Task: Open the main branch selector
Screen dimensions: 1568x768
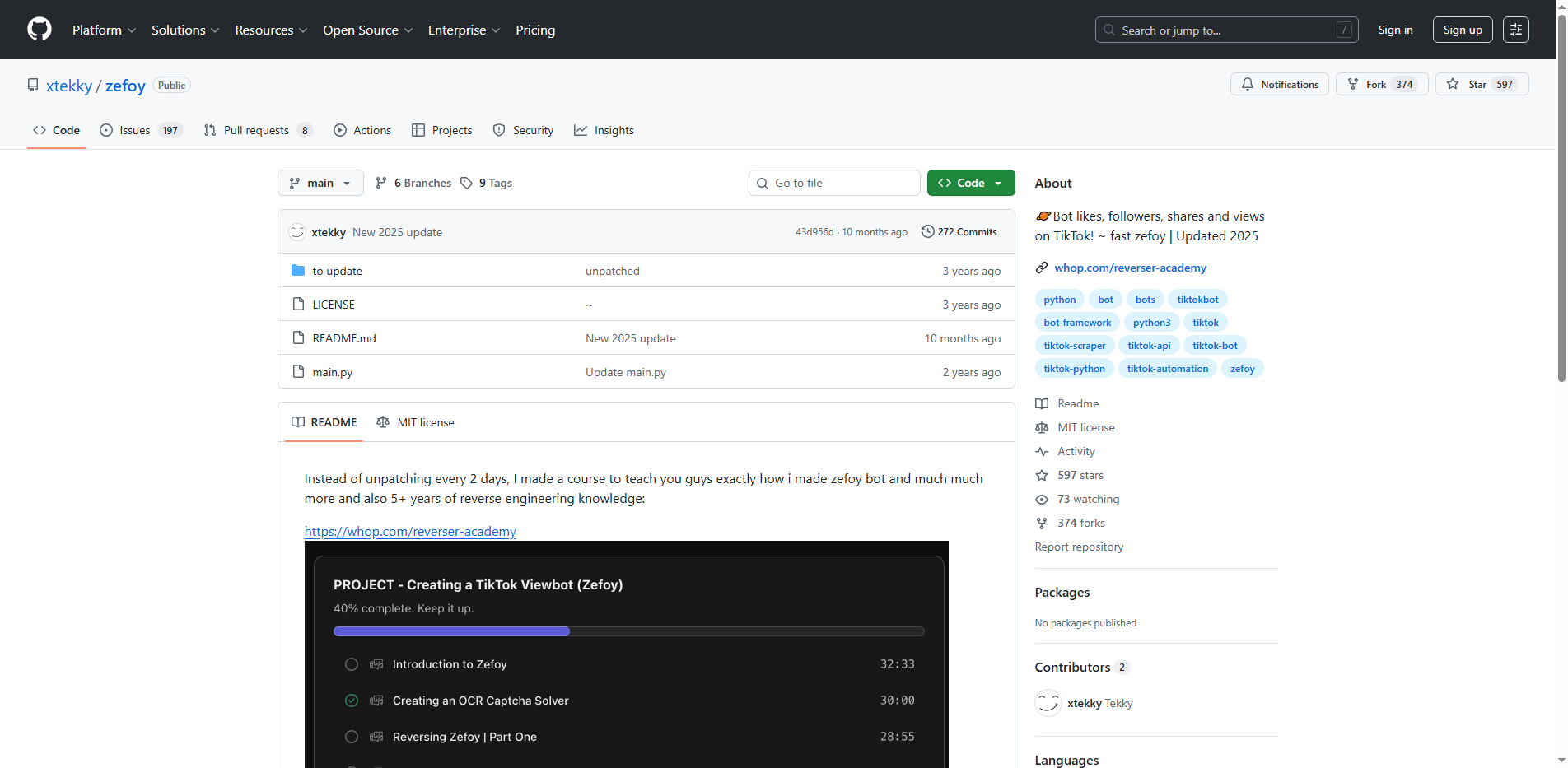Action: [x=320, y=183]
